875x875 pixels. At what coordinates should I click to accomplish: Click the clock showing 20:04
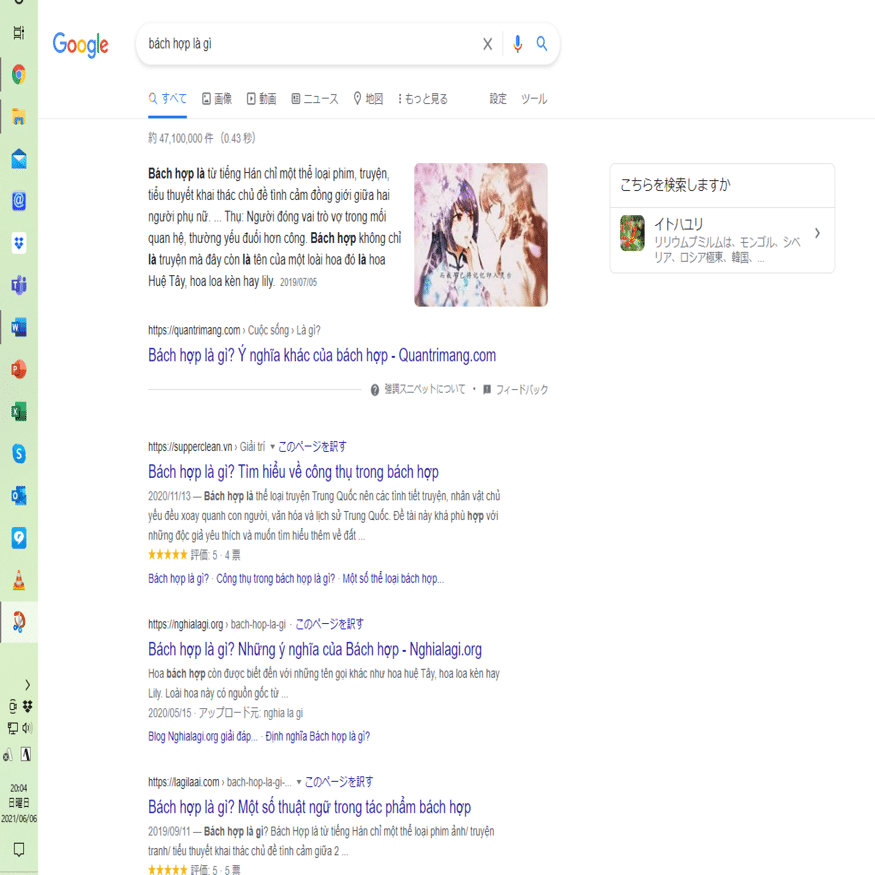pos(18,788)
